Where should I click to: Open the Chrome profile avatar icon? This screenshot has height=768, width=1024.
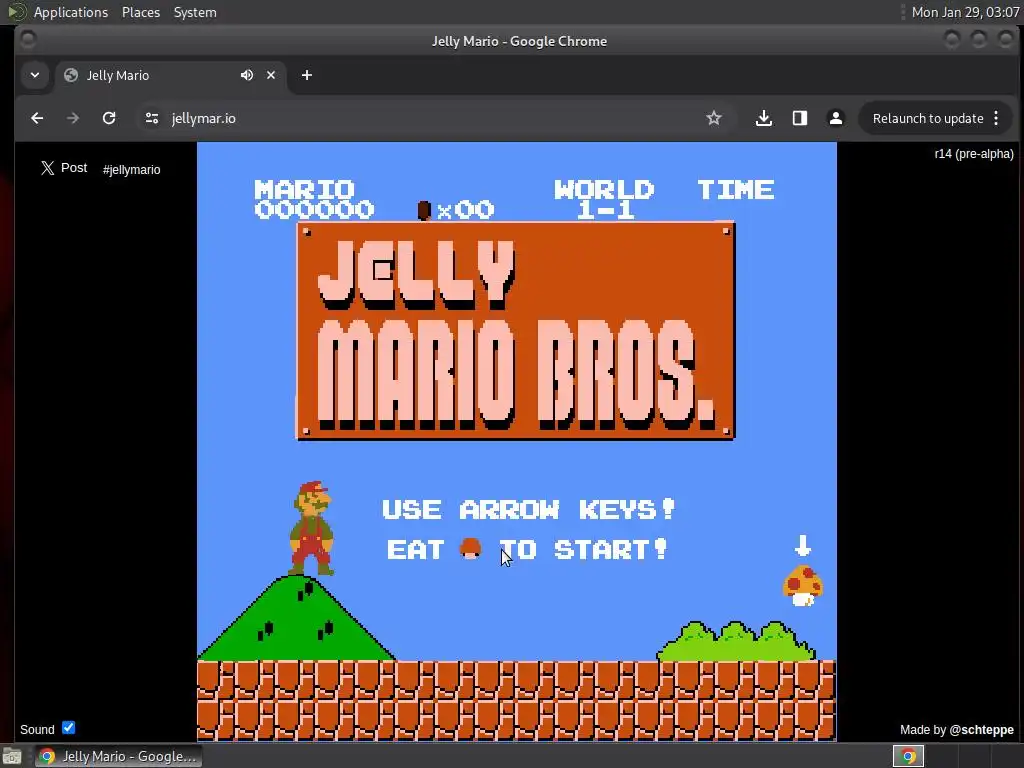coord(835,118)
